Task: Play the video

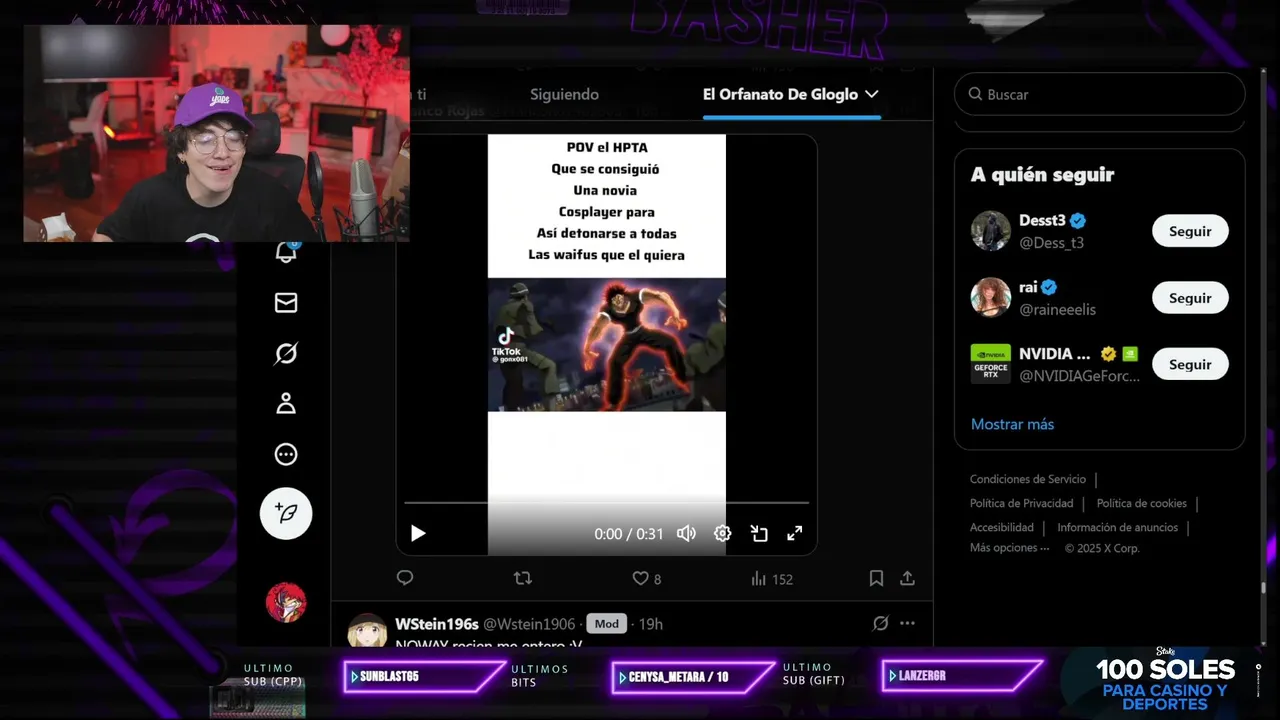Action: click(418, 534)
